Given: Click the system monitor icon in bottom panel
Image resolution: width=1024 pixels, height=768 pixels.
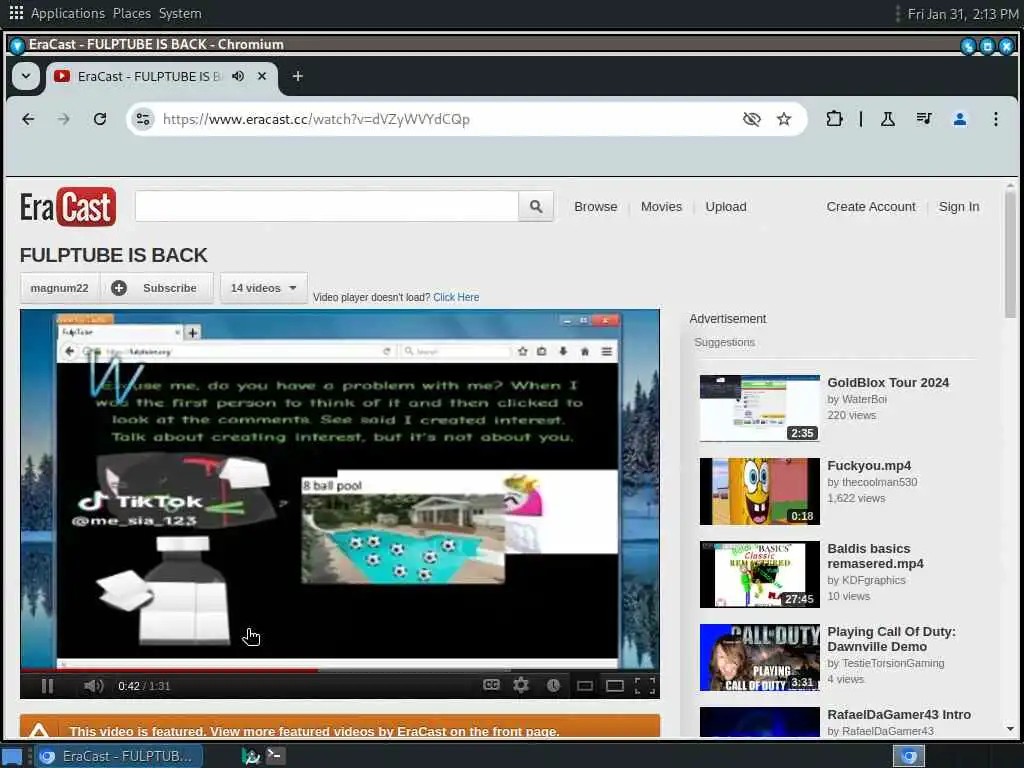Looking at the screenshot, I should coord(251,756).
